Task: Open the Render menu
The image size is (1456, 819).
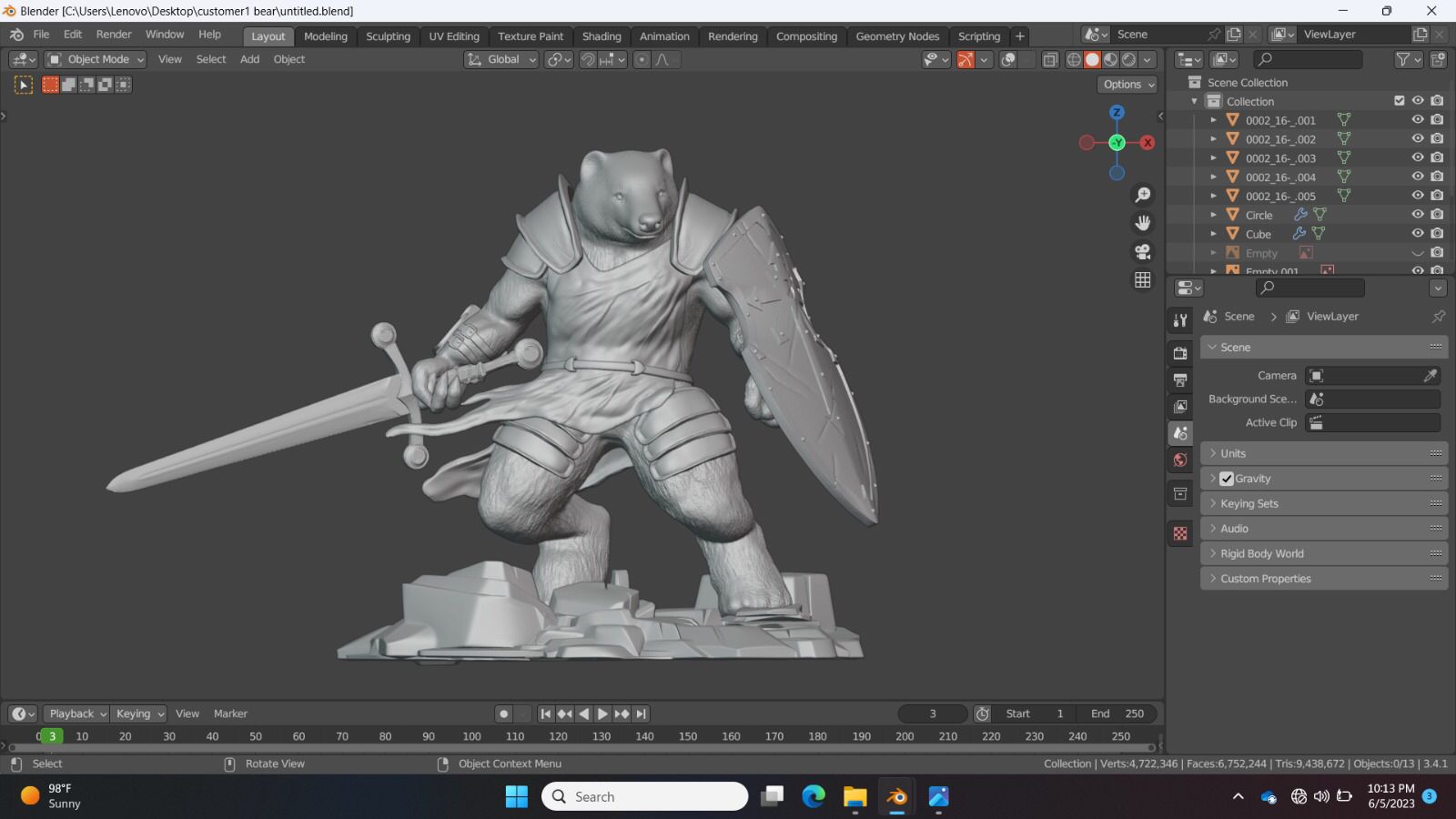Action: pos(114,35)
